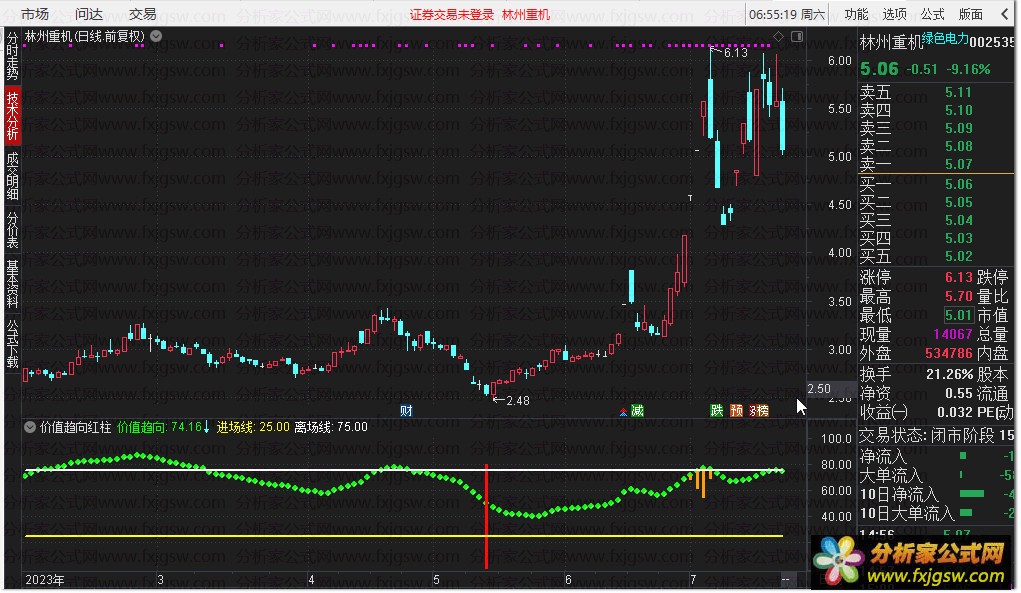This screenshot has width=1021, height=593.
Task: Click the clock showing 06:55:19 周六
Action: [x=787, y=14]
